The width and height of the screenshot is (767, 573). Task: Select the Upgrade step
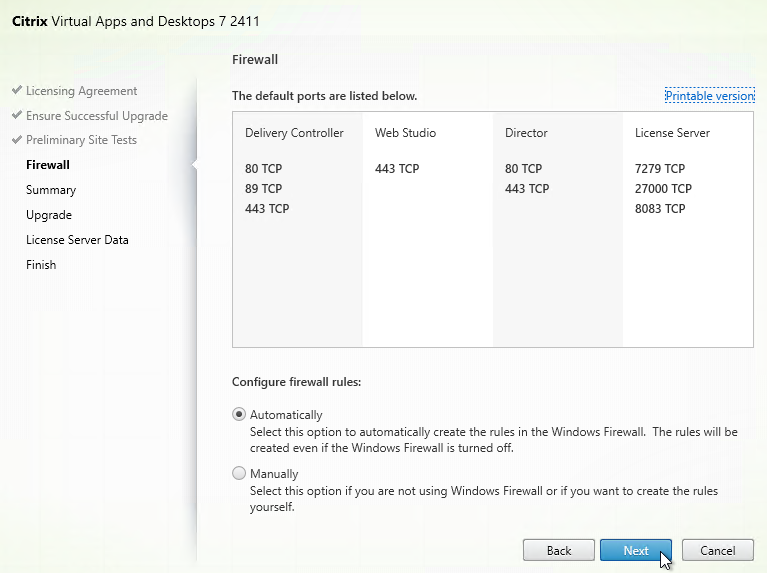(x=49, y=215)
